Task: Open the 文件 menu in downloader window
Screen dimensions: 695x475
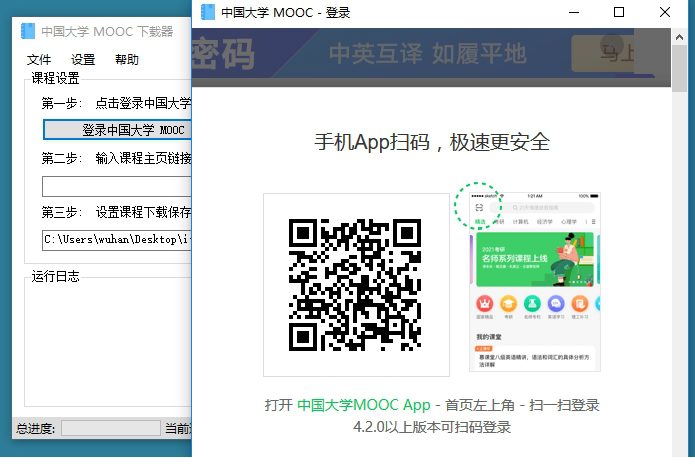Action: click(39, 59)
